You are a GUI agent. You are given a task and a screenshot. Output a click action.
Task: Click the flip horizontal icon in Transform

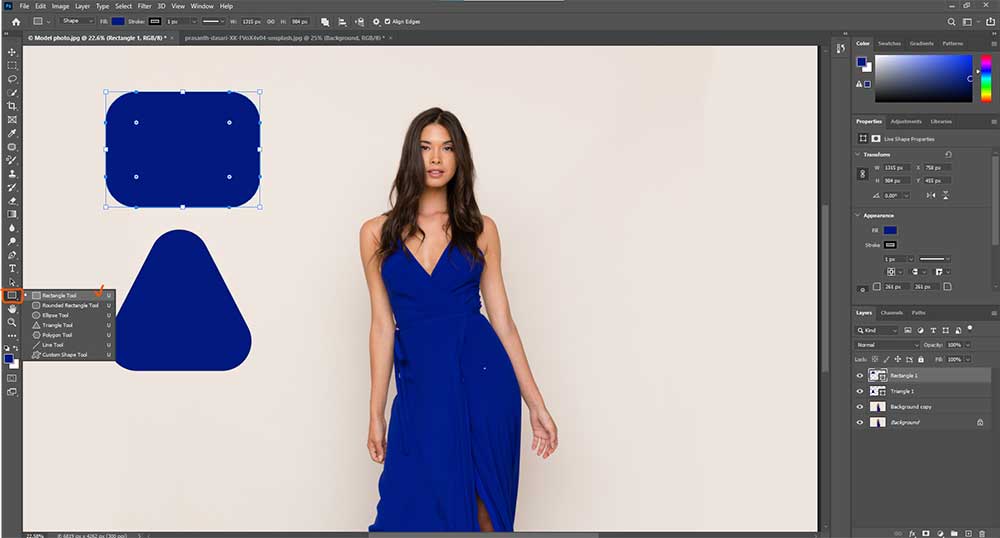931,195
